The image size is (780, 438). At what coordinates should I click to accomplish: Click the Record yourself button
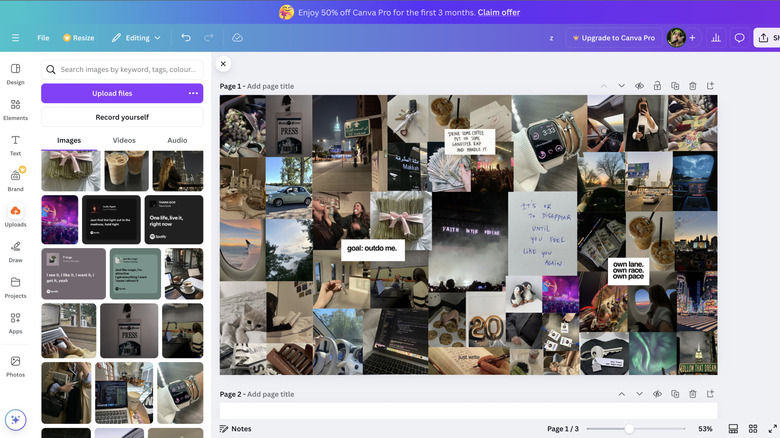pos(122,117)
